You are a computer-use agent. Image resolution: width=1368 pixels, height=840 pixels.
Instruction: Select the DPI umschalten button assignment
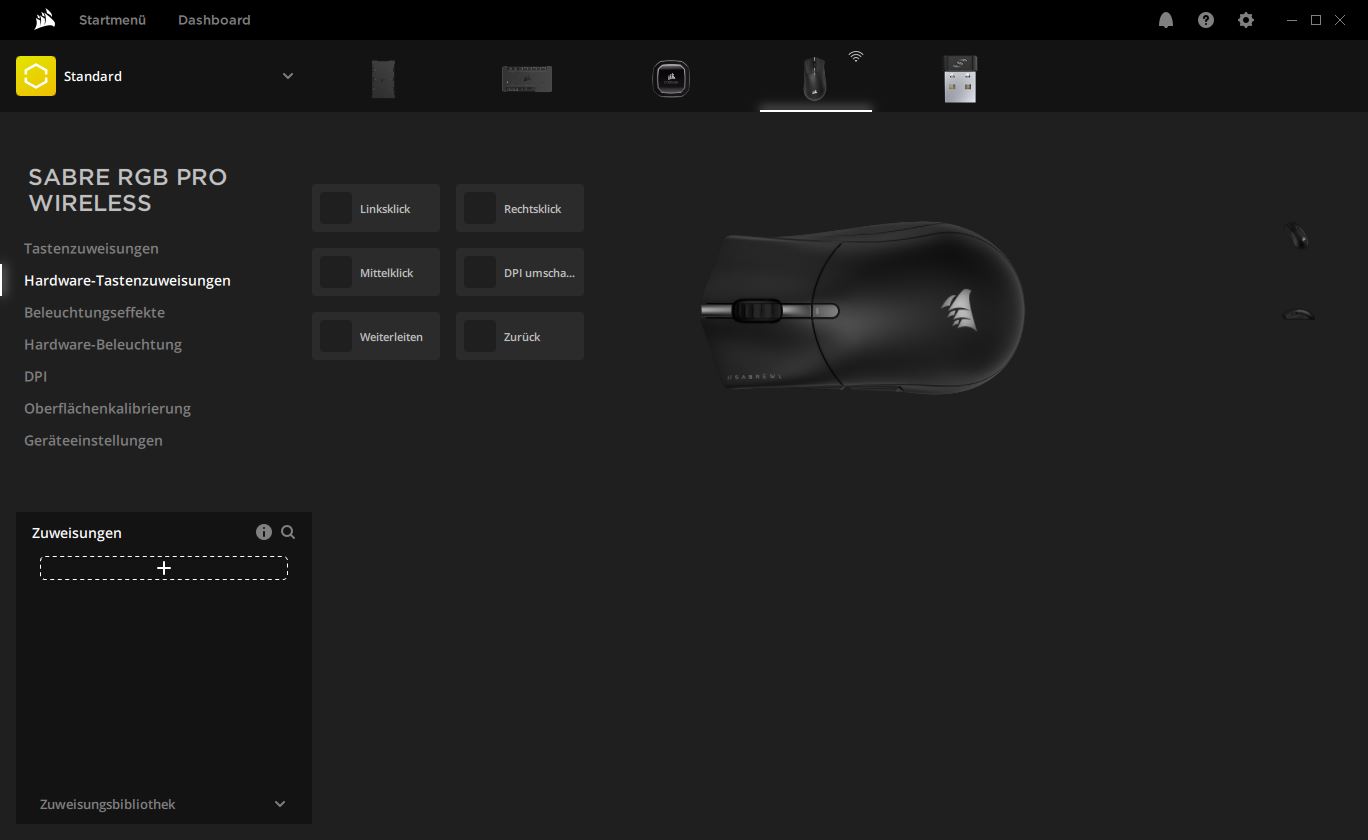click(x=520, y=272)
